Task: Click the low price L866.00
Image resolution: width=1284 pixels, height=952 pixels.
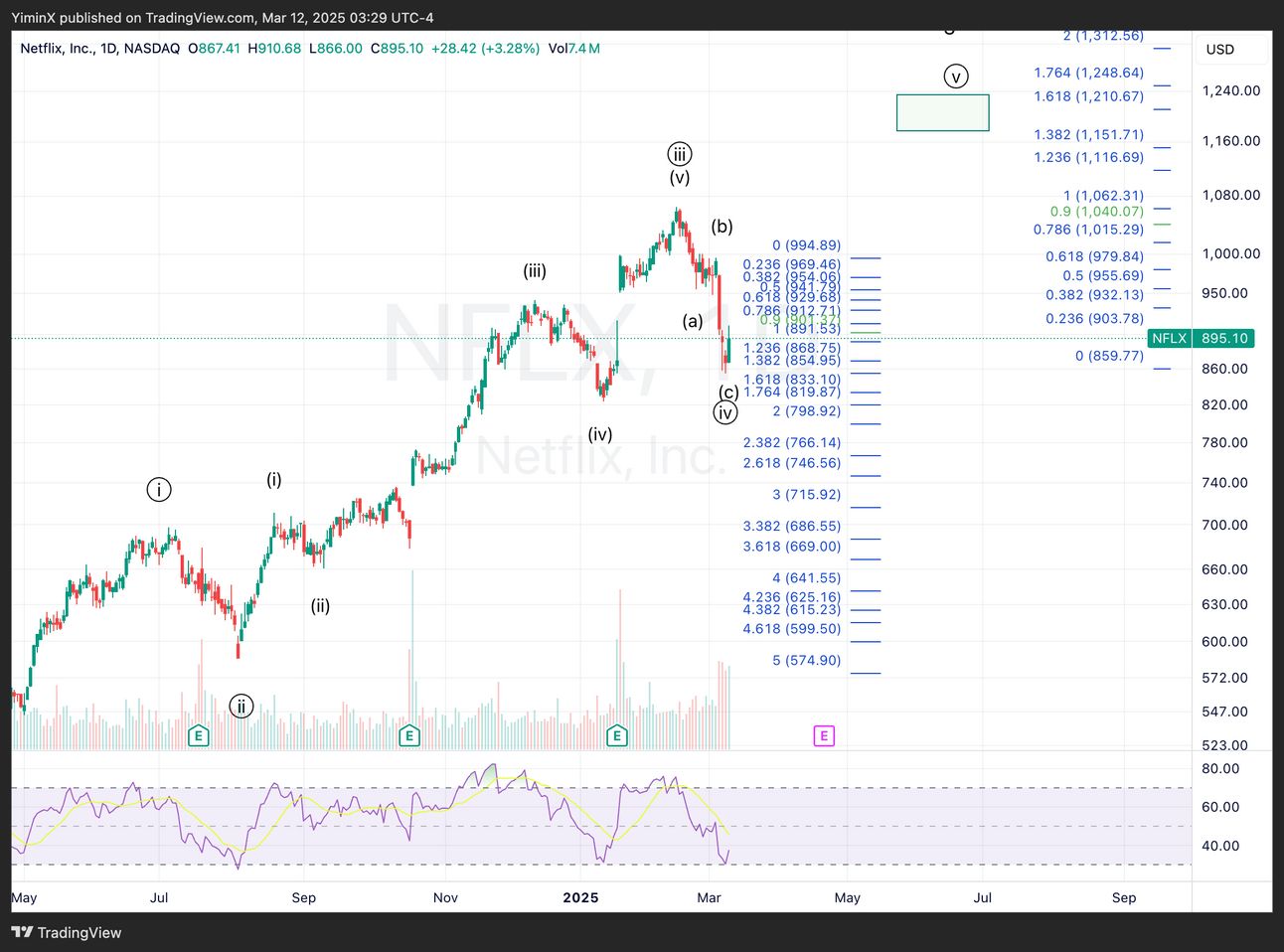Action: click(x=336, y=48)
